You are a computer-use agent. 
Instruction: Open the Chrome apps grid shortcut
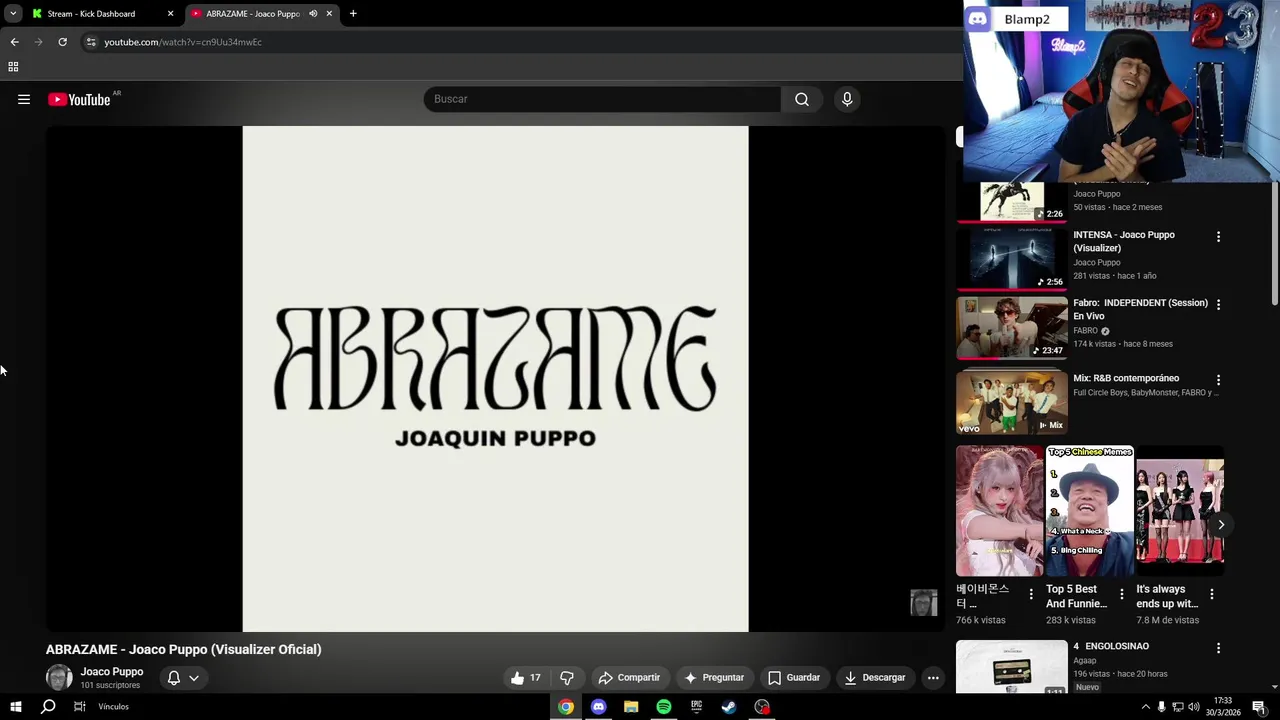(13, 67)
